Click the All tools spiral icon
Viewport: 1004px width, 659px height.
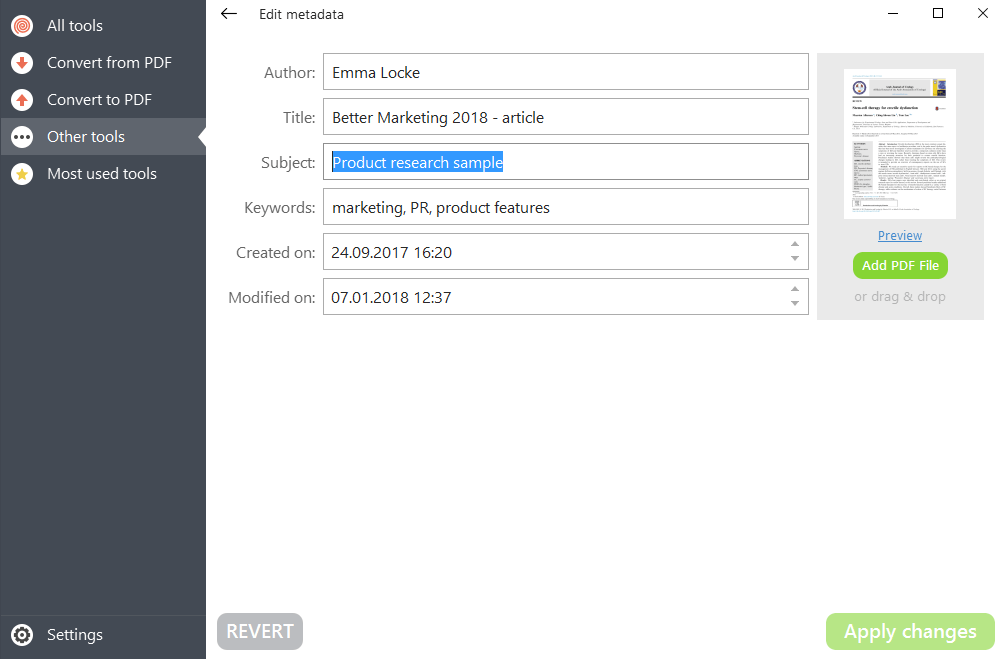22,26
